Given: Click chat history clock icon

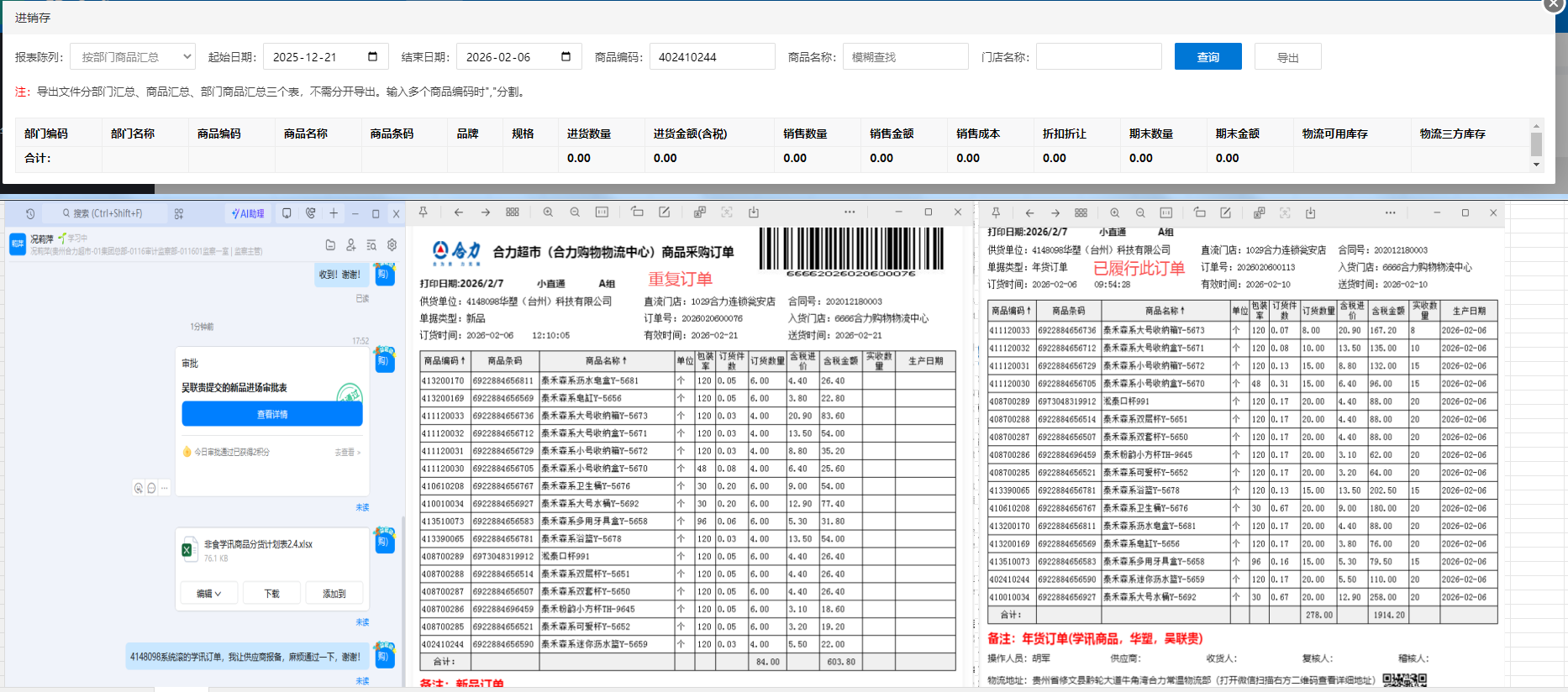Looking at the screenshot, I should point(30,213).
